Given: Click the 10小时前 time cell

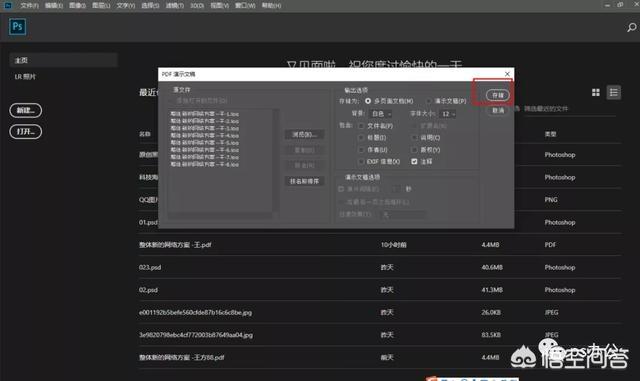Looking at the screenshot, I should (x=393, y=245).
